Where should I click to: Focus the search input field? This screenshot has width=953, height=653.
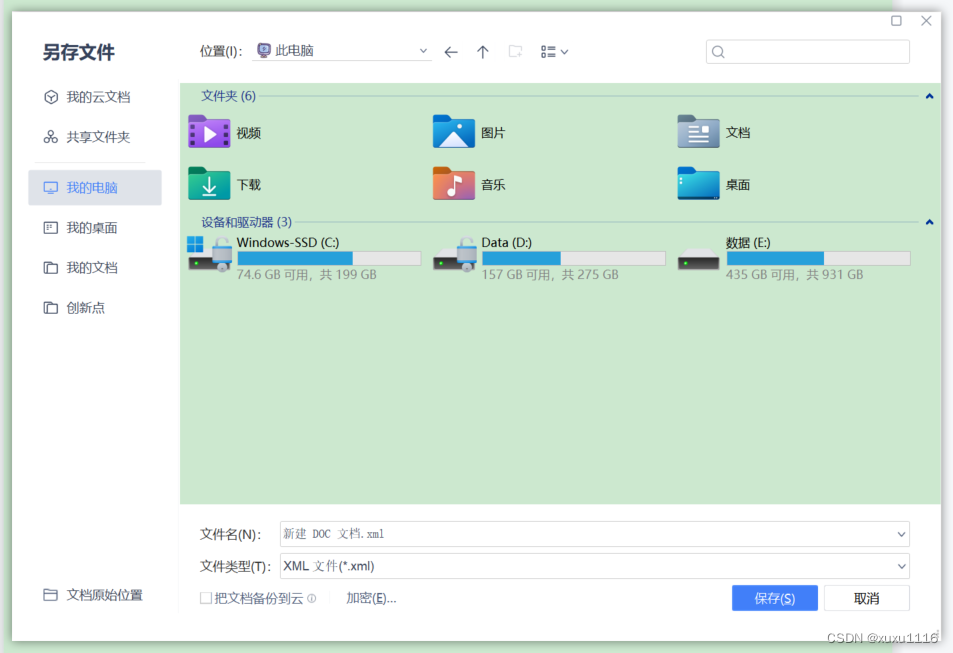click(x=808, y=52)
